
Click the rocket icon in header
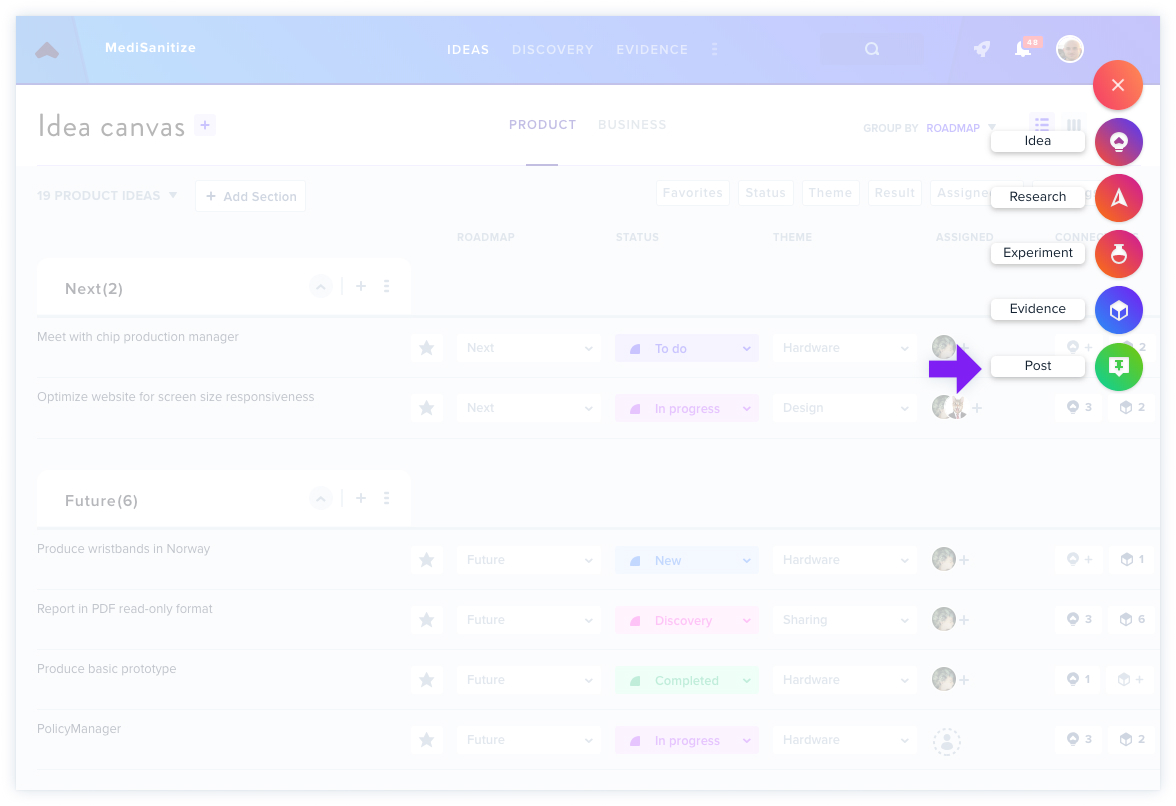click(x=982, y=49)
